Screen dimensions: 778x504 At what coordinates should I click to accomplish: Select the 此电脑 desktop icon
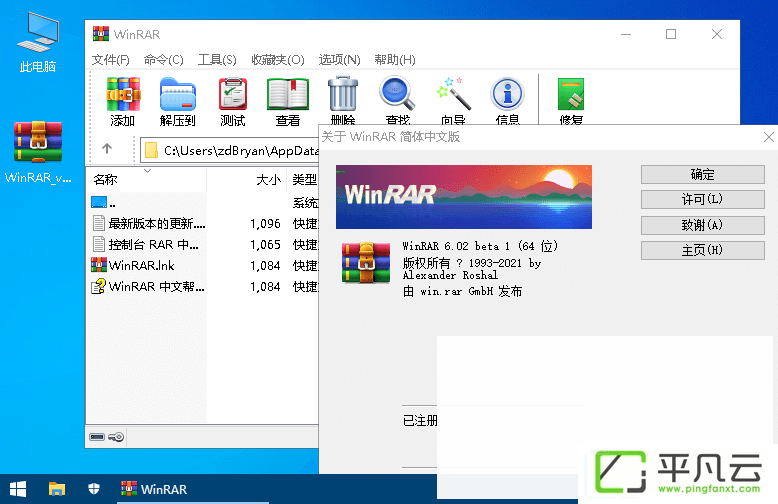38,42
